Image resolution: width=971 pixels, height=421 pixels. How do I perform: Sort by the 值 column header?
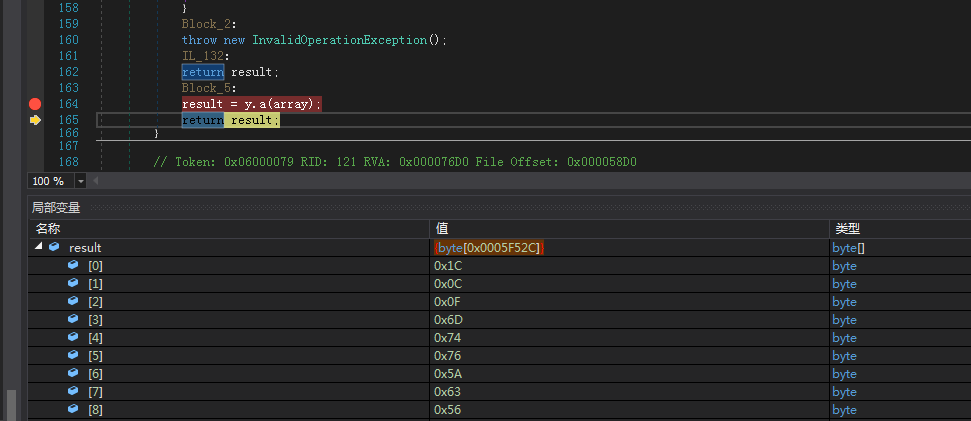(629, 229)
